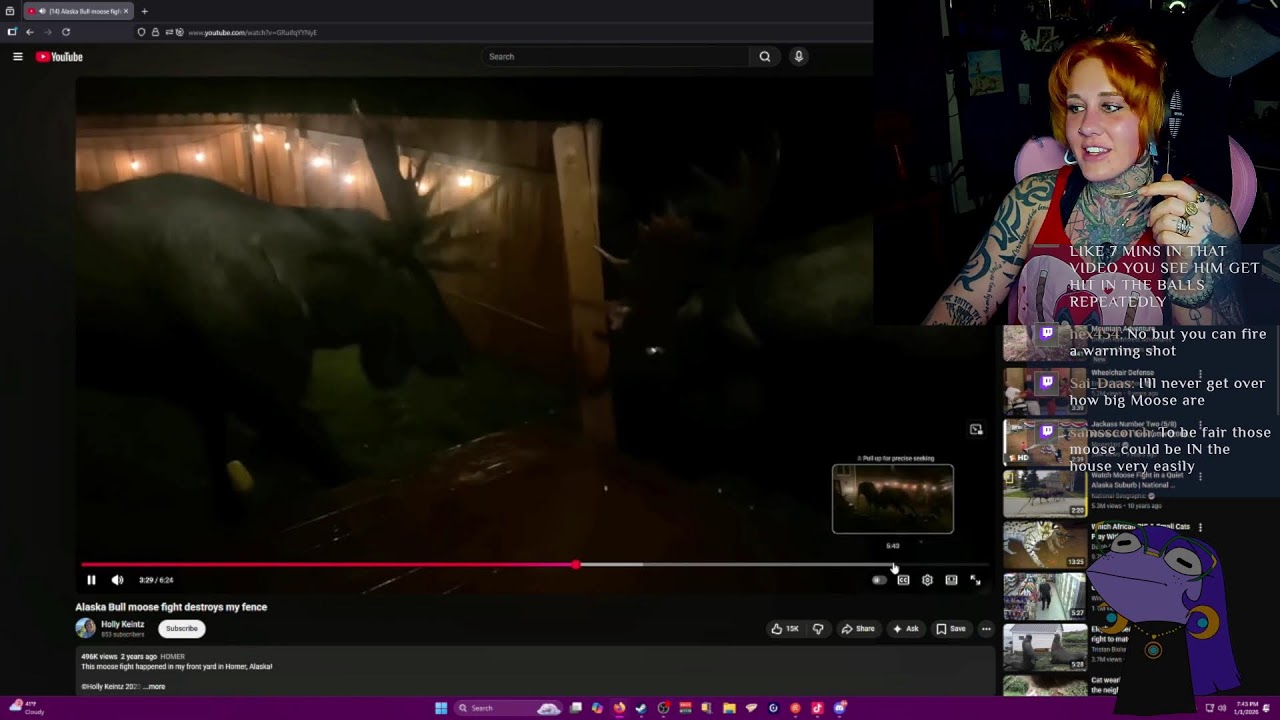Click the magnifier search button
This screenshot has height=720, width=1280.
(x=765, y=57)
